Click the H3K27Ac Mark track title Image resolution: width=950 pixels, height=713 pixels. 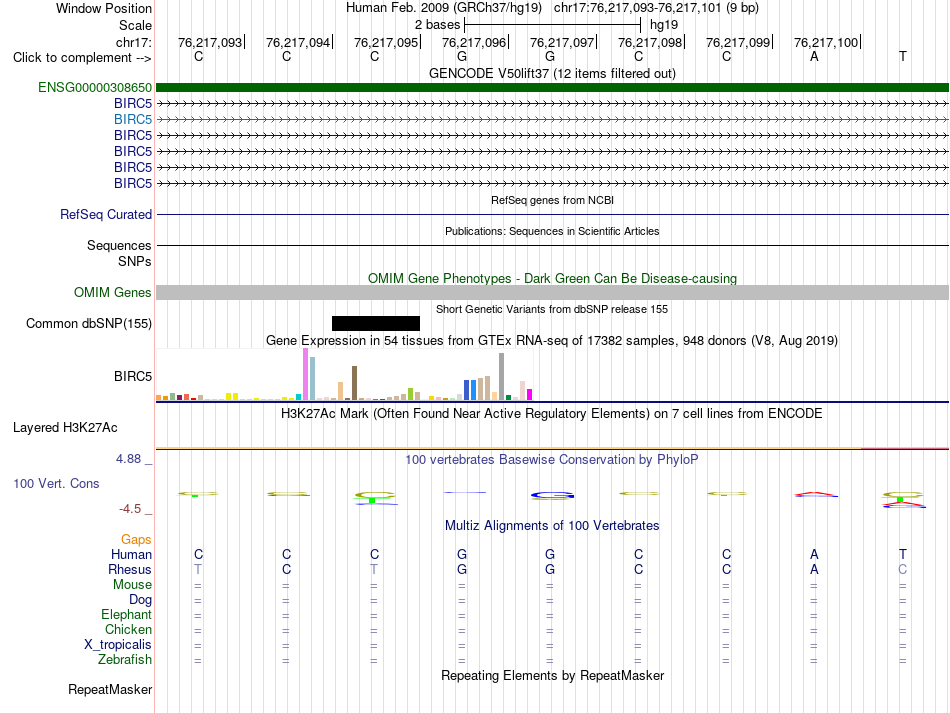pos(552,414)
